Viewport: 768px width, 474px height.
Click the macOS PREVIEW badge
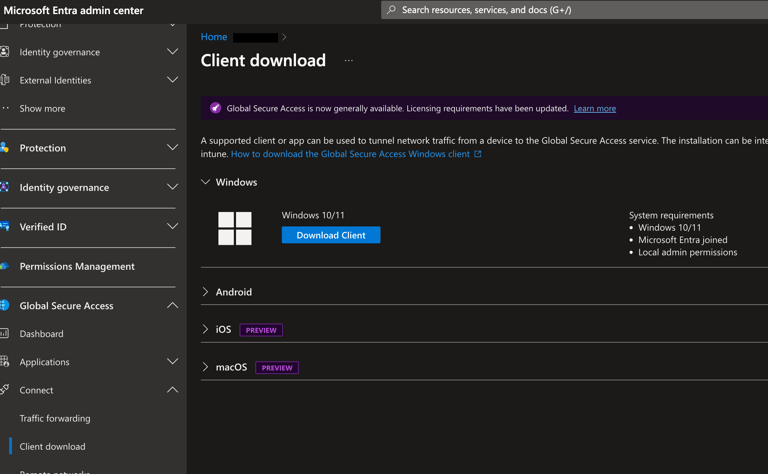click(277, 368)
